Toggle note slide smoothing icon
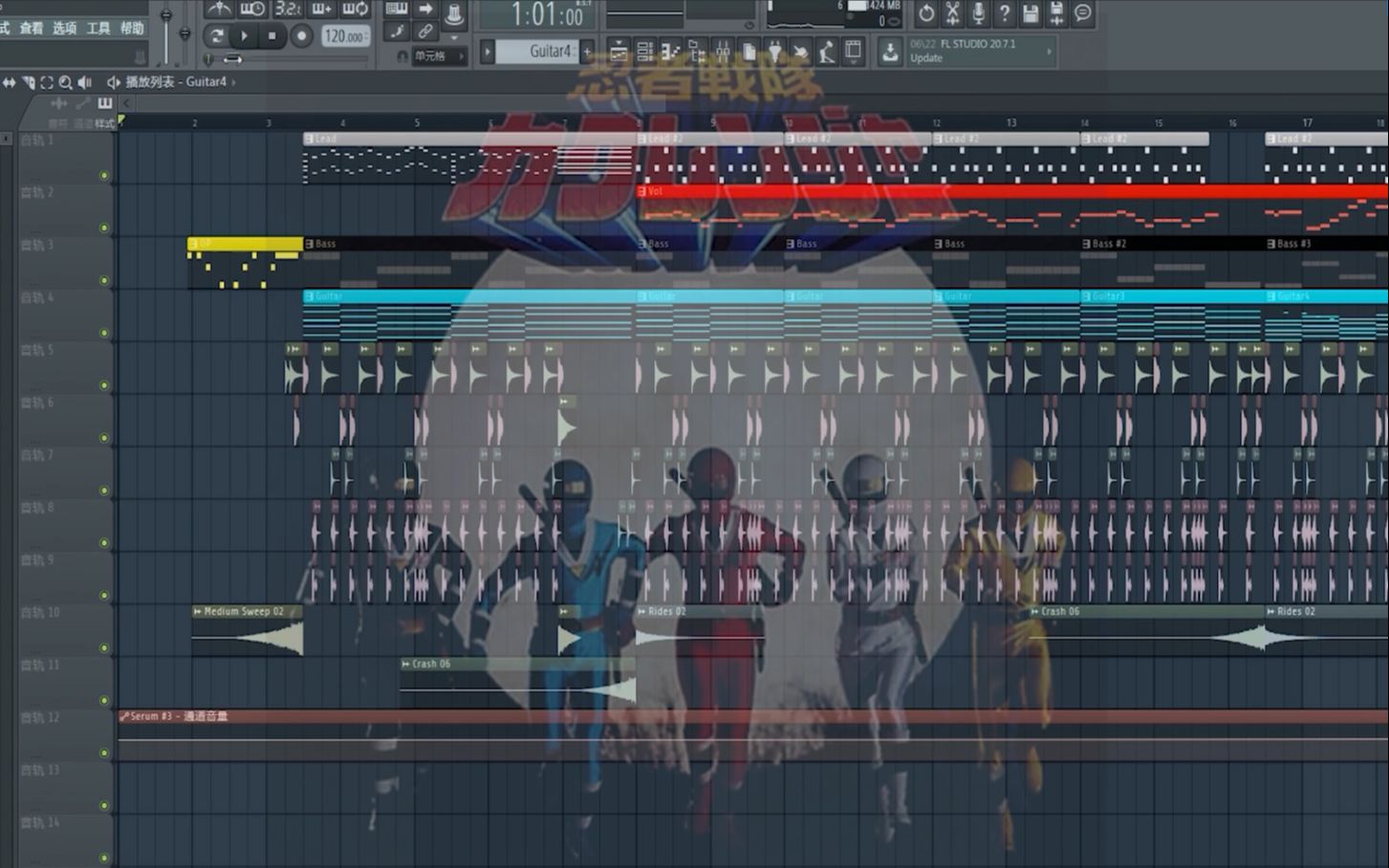1389x868 pixels. pos(396,32)
